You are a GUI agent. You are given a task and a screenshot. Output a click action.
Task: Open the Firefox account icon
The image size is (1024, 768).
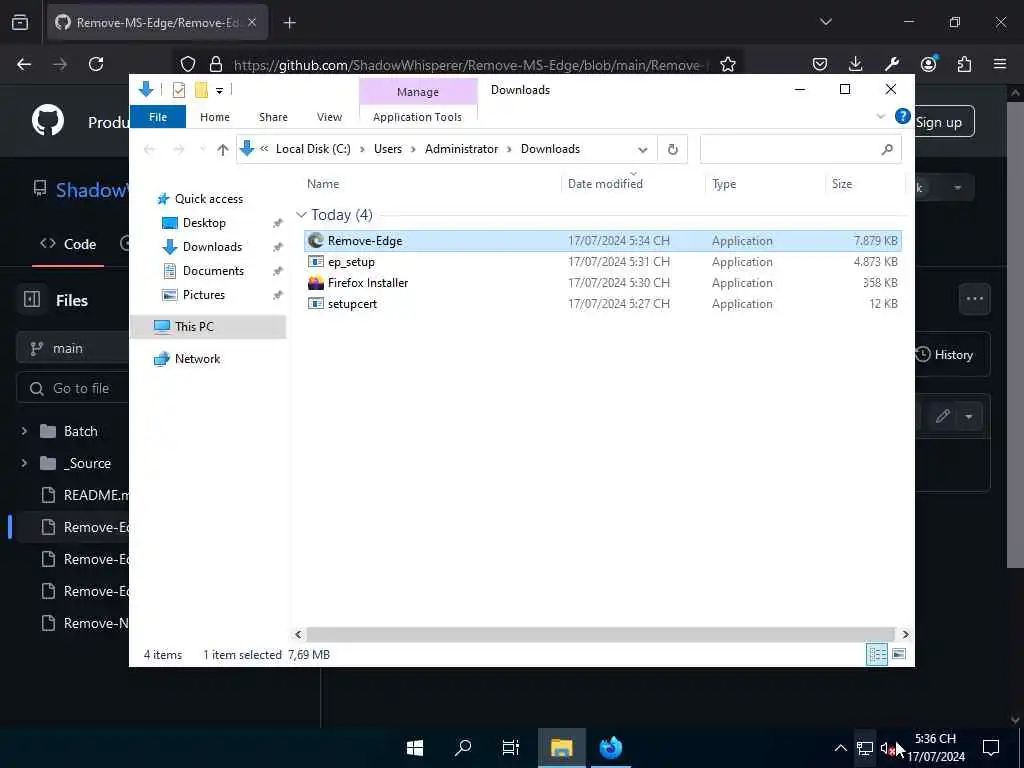pyautogui.click(x=928, y=64)
